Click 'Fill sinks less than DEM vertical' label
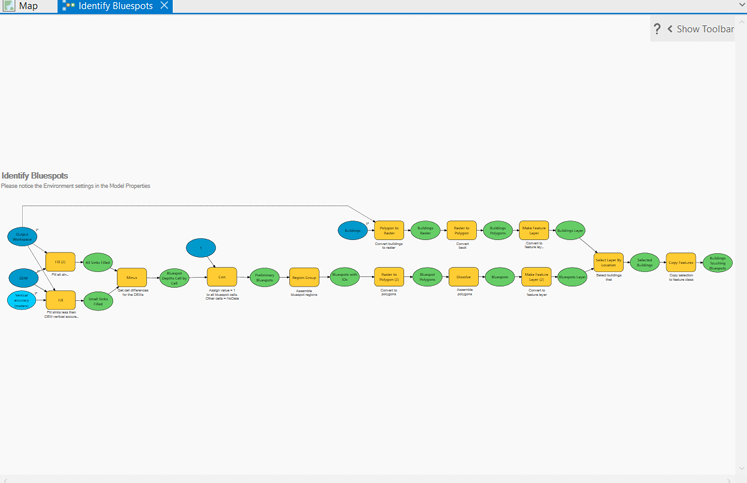This screenshot has width=747, height=483. pyautogui.click(x=61, y=314)
